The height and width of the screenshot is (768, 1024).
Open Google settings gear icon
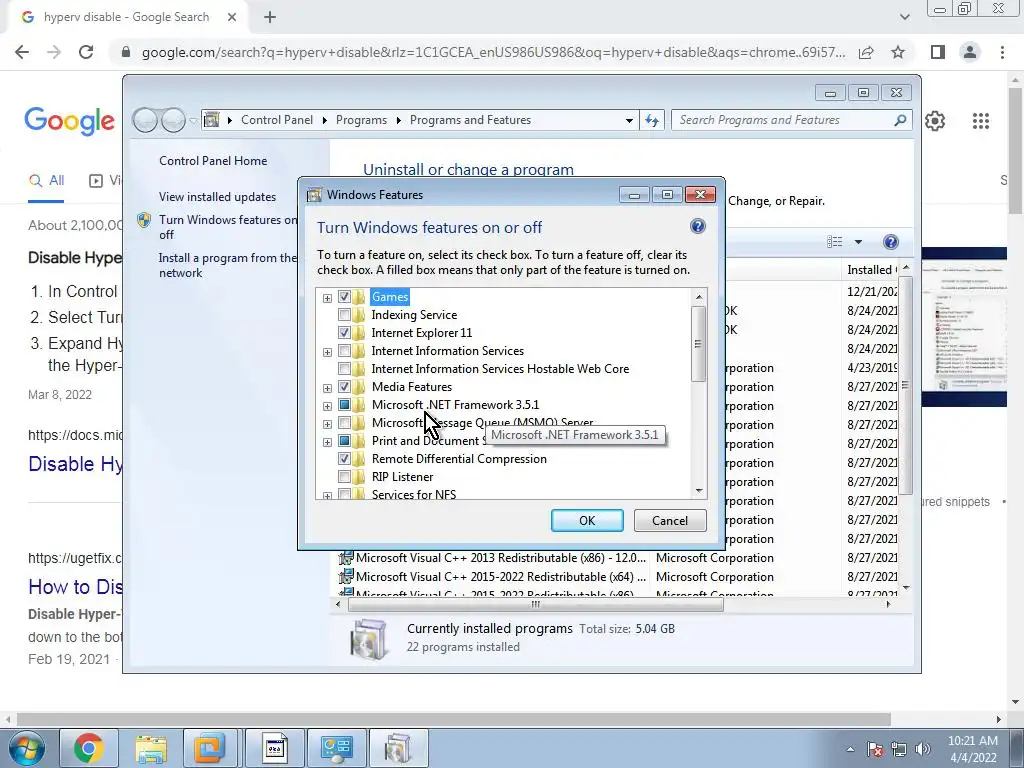click(x=935, y=121)
